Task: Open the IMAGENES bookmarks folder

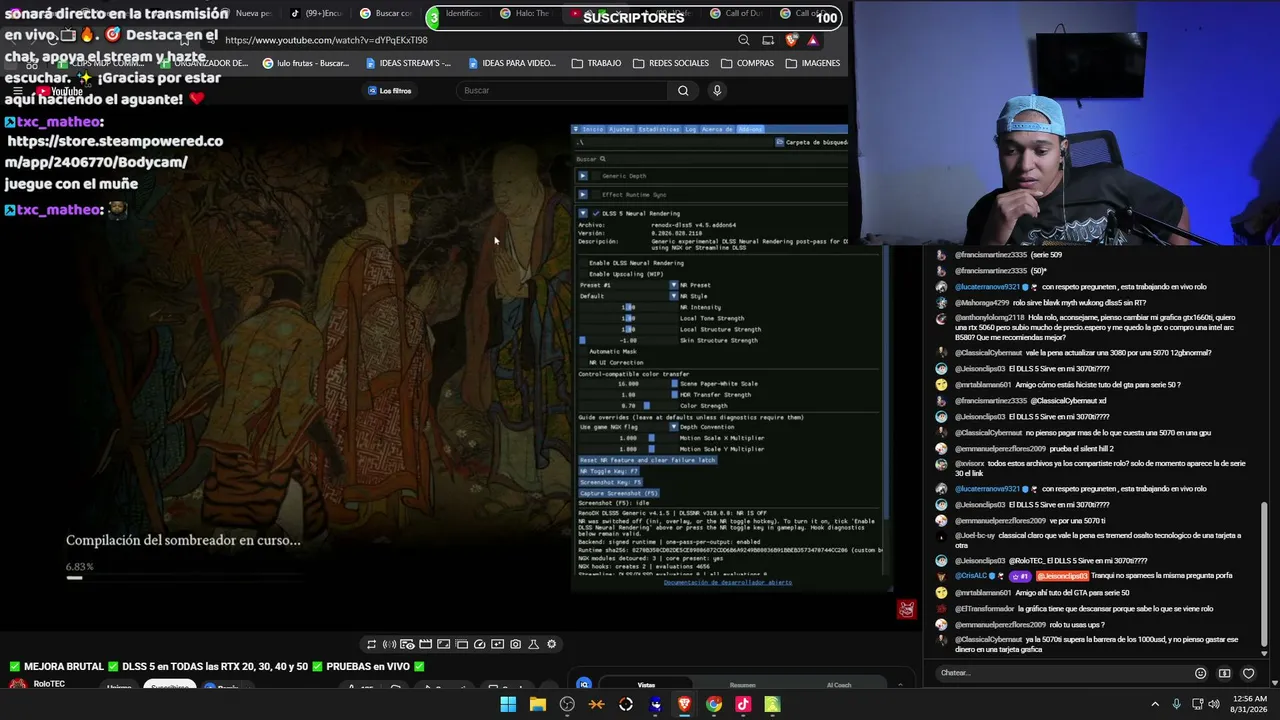Action: click(x=813, y=63)
